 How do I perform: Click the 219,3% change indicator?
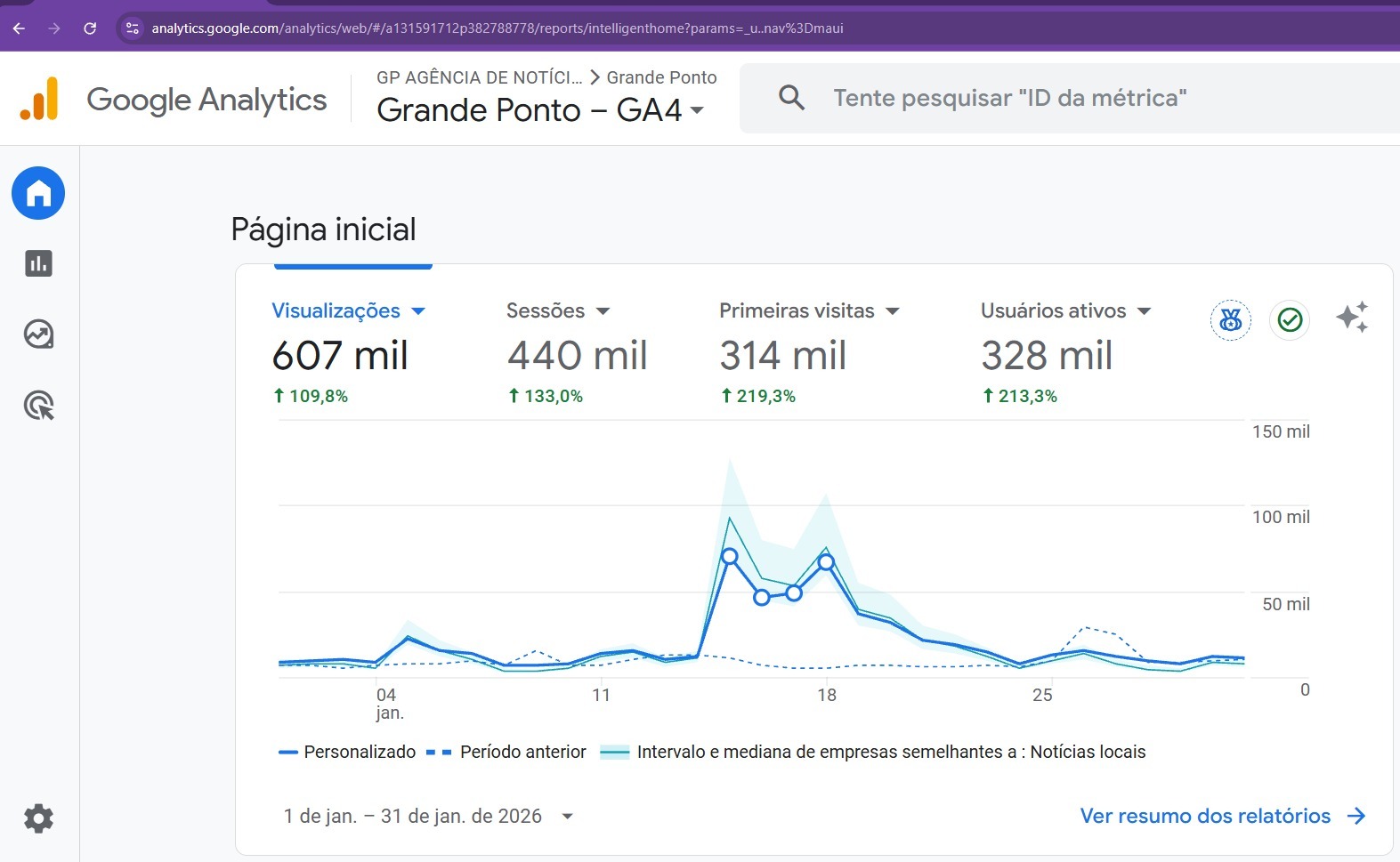click(758, 396)
